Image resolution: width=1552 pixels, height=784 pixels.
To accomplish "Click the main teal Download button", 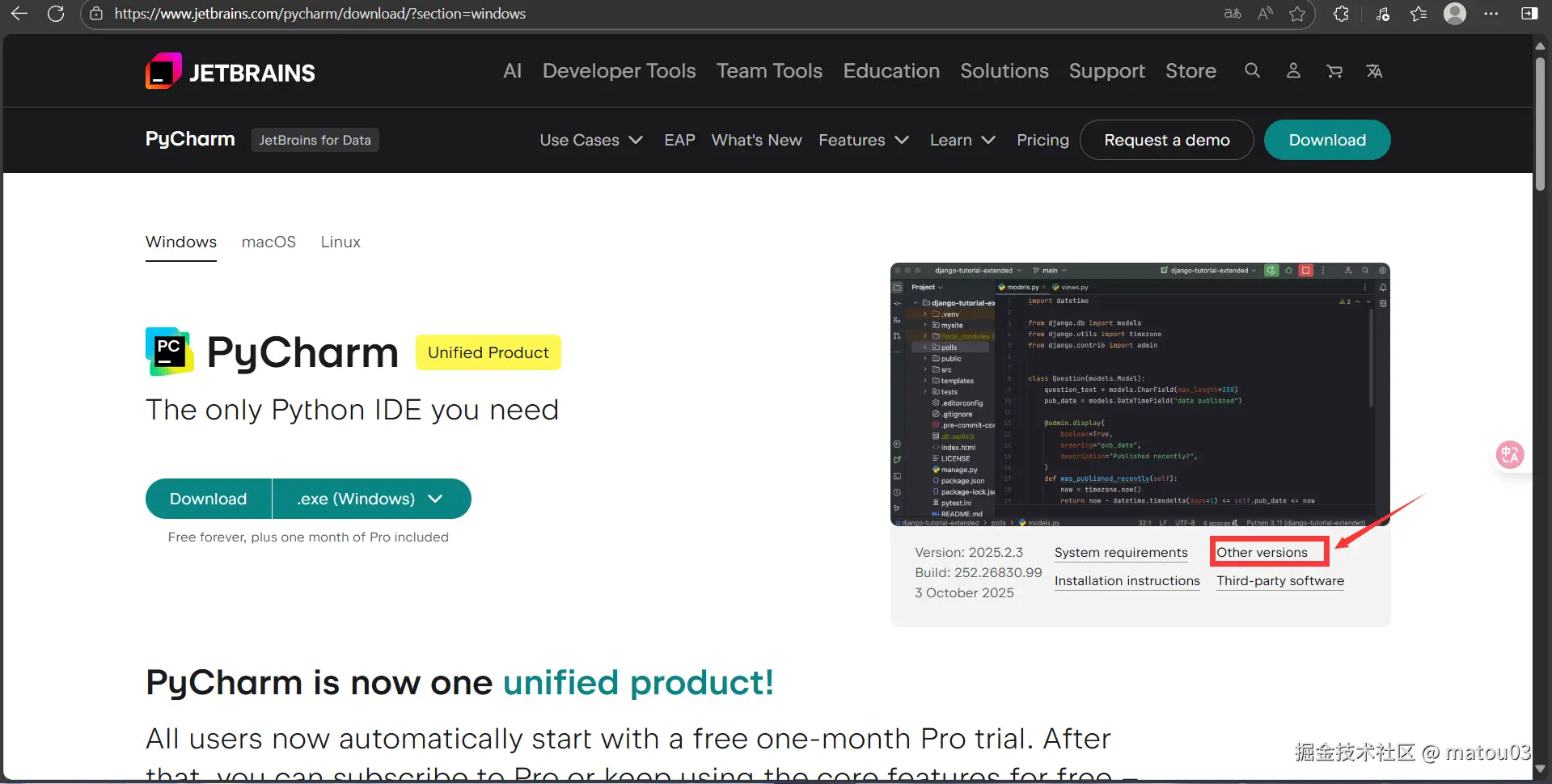I will (209, 499).
